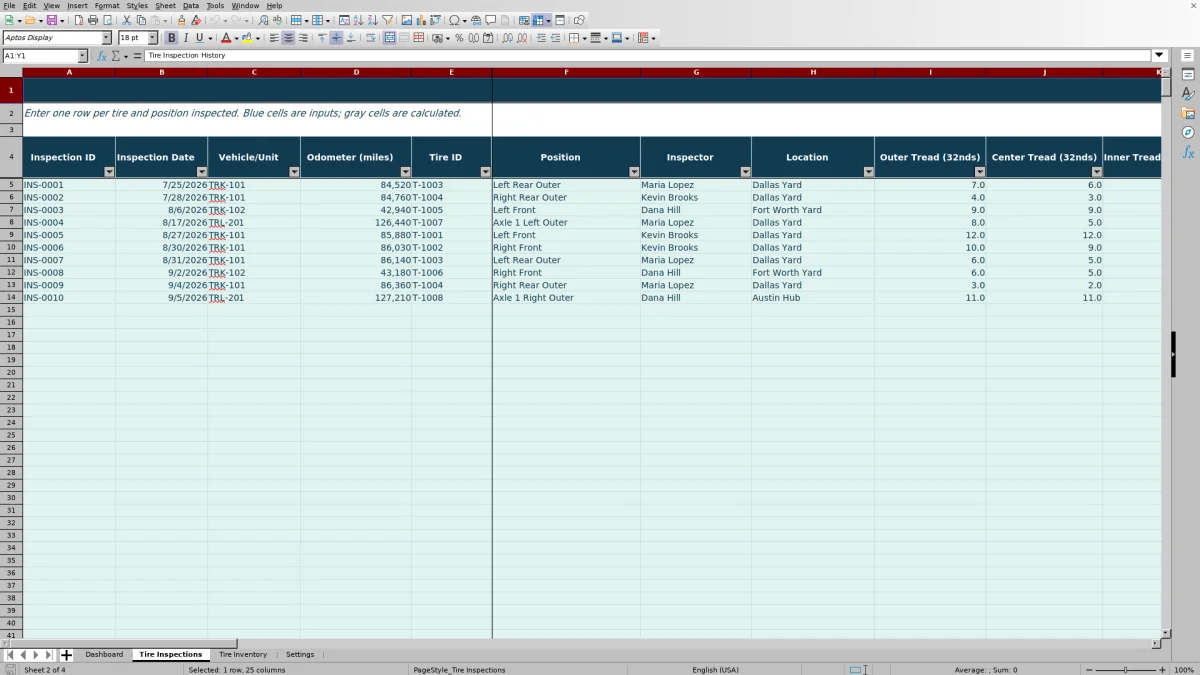Screen dimensions: 1200x675
Task: Open Function Wizard fx icon
Action: (102, 56)
